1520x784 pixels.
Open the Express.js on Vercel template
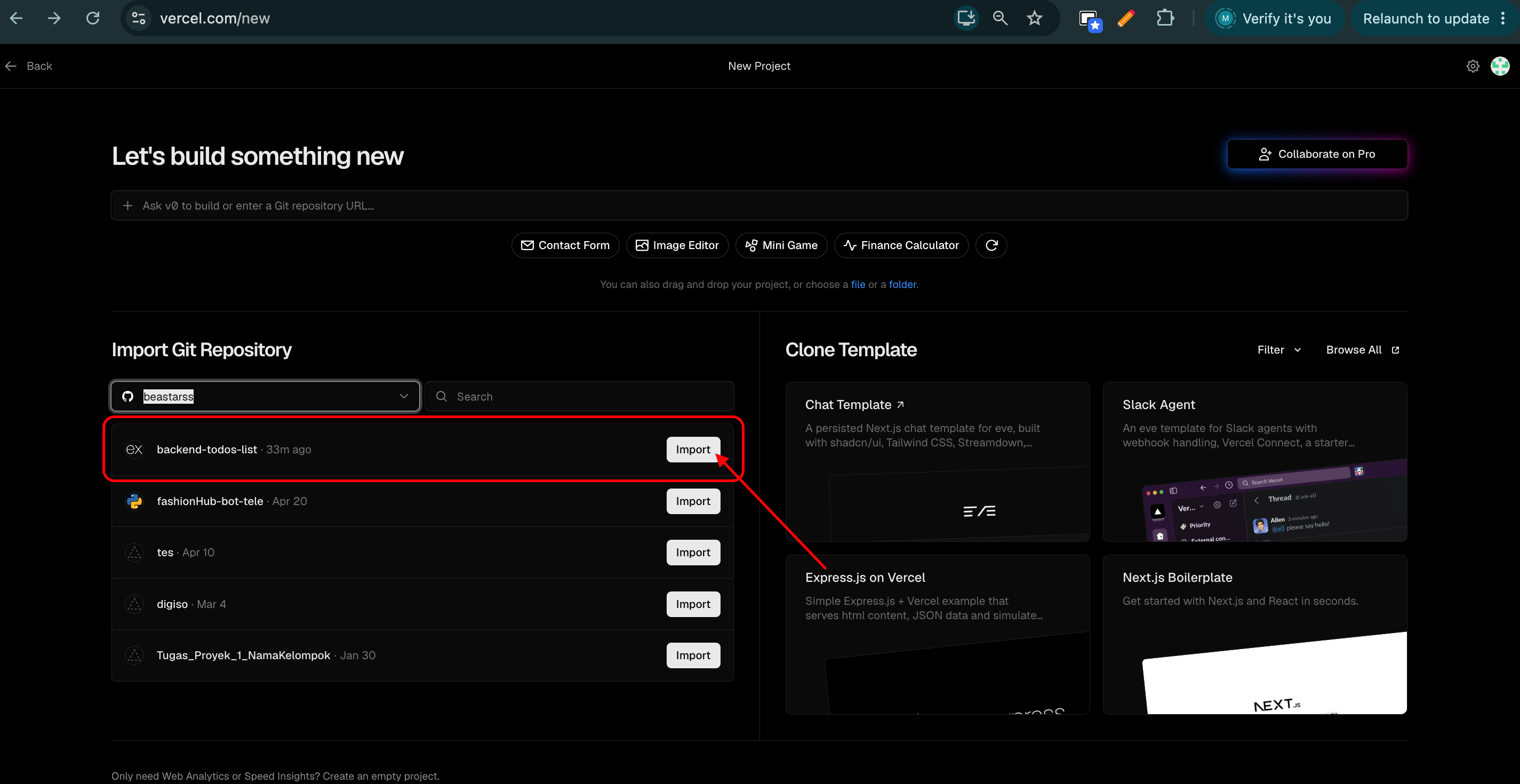(x=937, y=635)
